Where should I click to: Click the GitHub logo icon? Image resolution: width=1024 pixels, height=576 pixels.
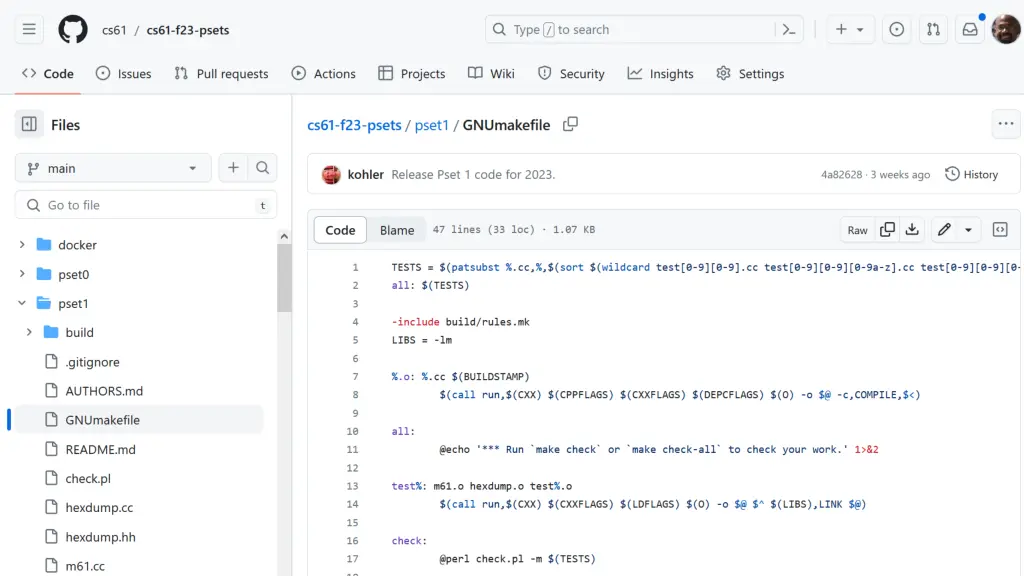pyautogui.click(x=73, y=29)
